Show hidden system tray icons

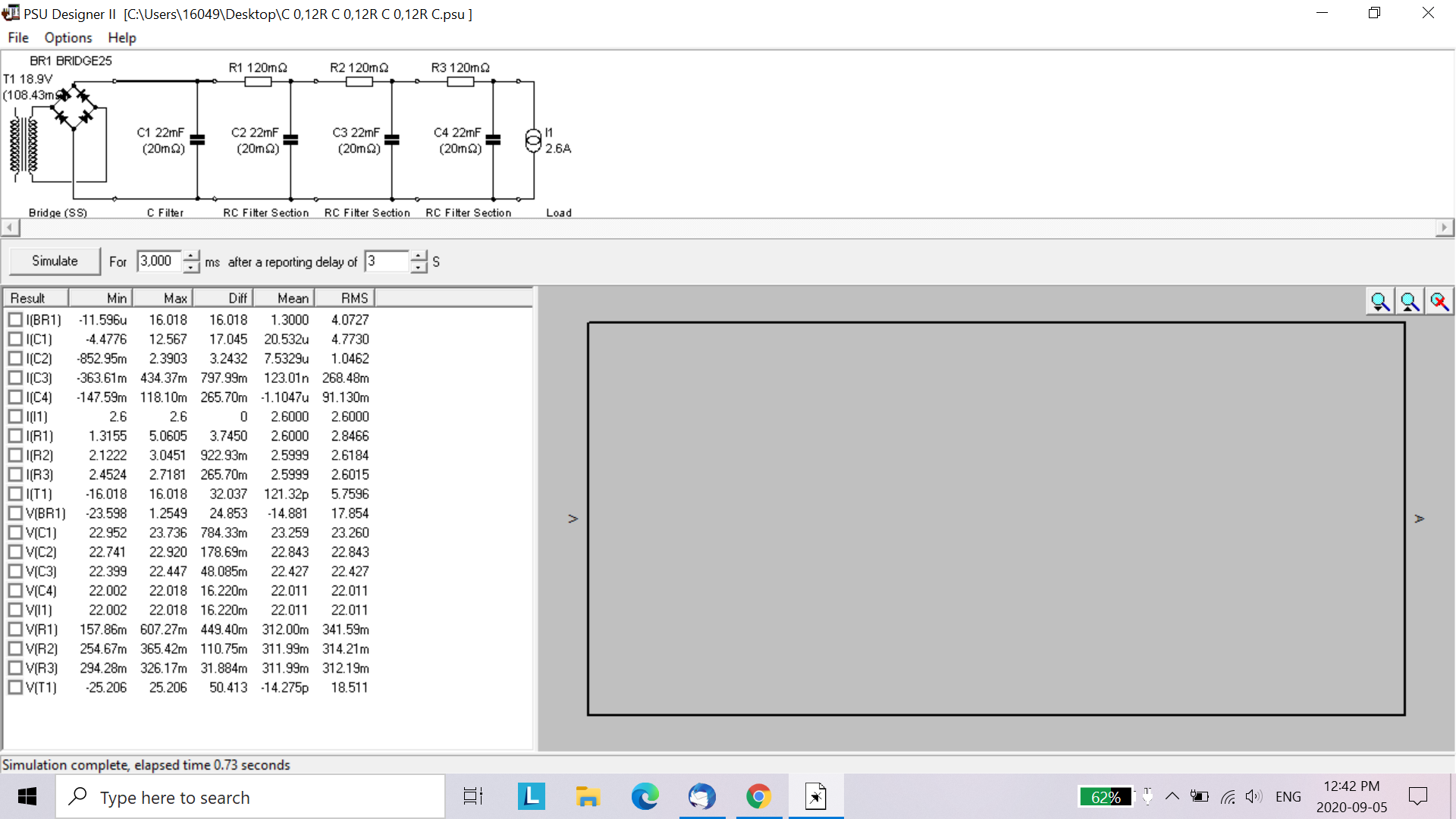[x=1172, y=796]
